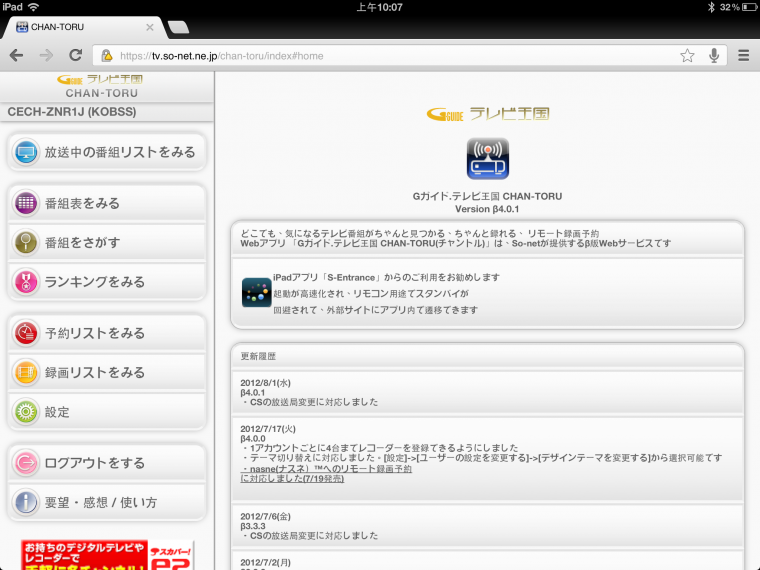The image size is (760, 570).
Task: Click the sidebar テレビ王国 CHAN-TORU header logo
Action: coord(101,87)
